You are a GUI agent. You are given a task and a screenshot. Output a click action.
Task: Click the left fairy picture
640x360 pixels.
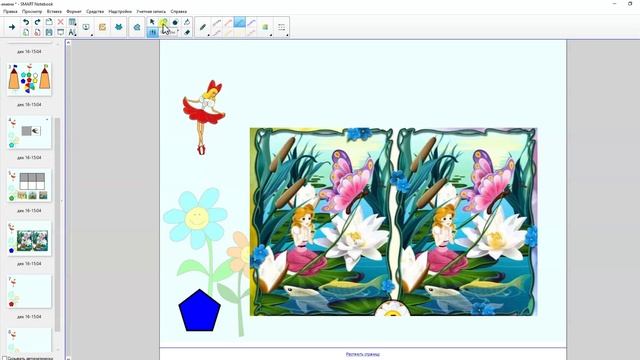coord(322,222)
